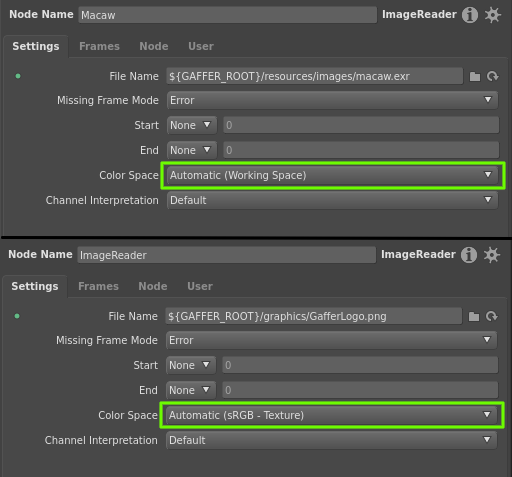Browse folder for GafferLogo.png file name
Viewport: 512px width, 477px height.
[x=474, y=317]
